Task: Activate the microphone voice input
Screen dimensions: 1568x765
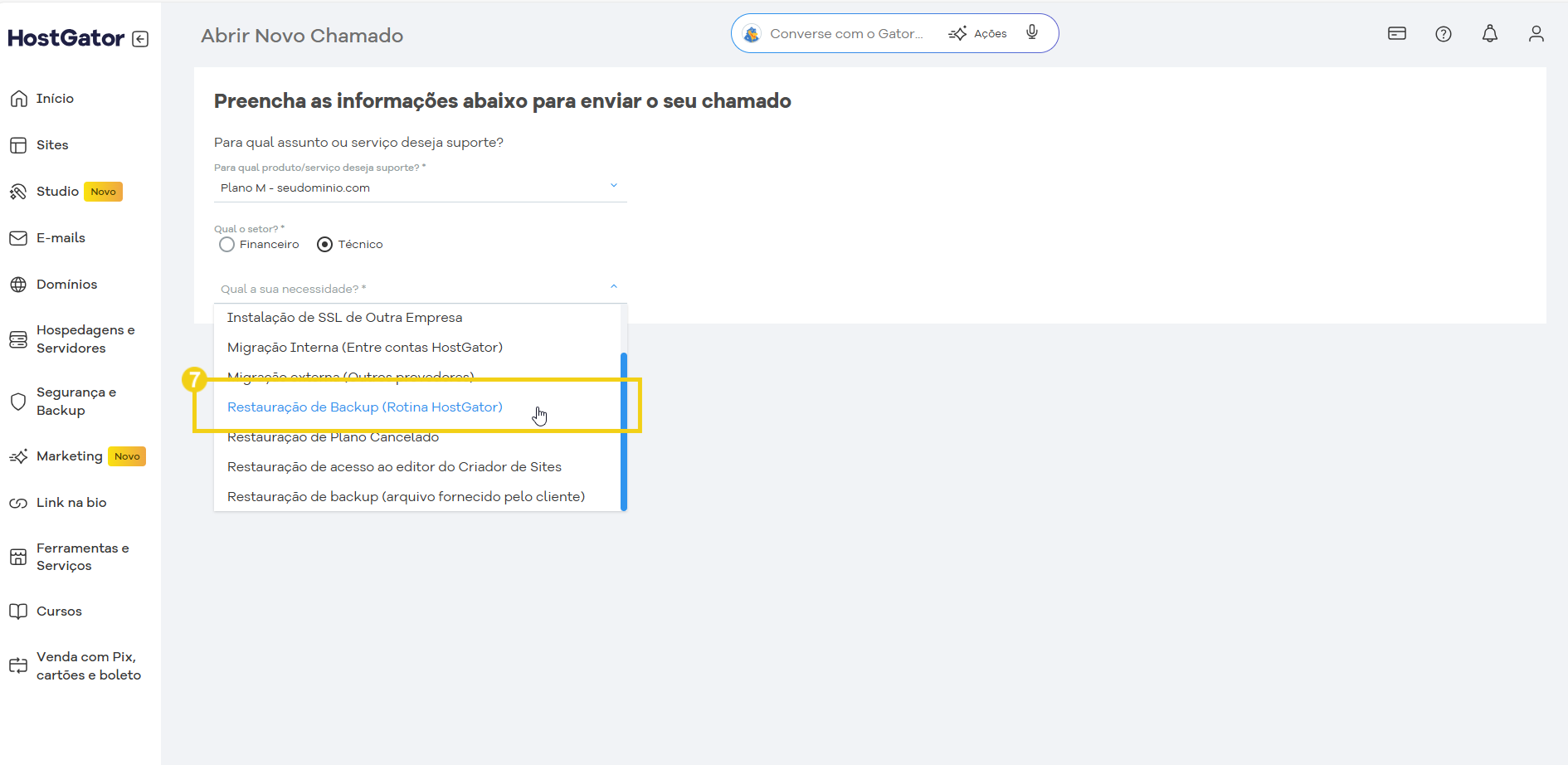Action: (1032, 32)
